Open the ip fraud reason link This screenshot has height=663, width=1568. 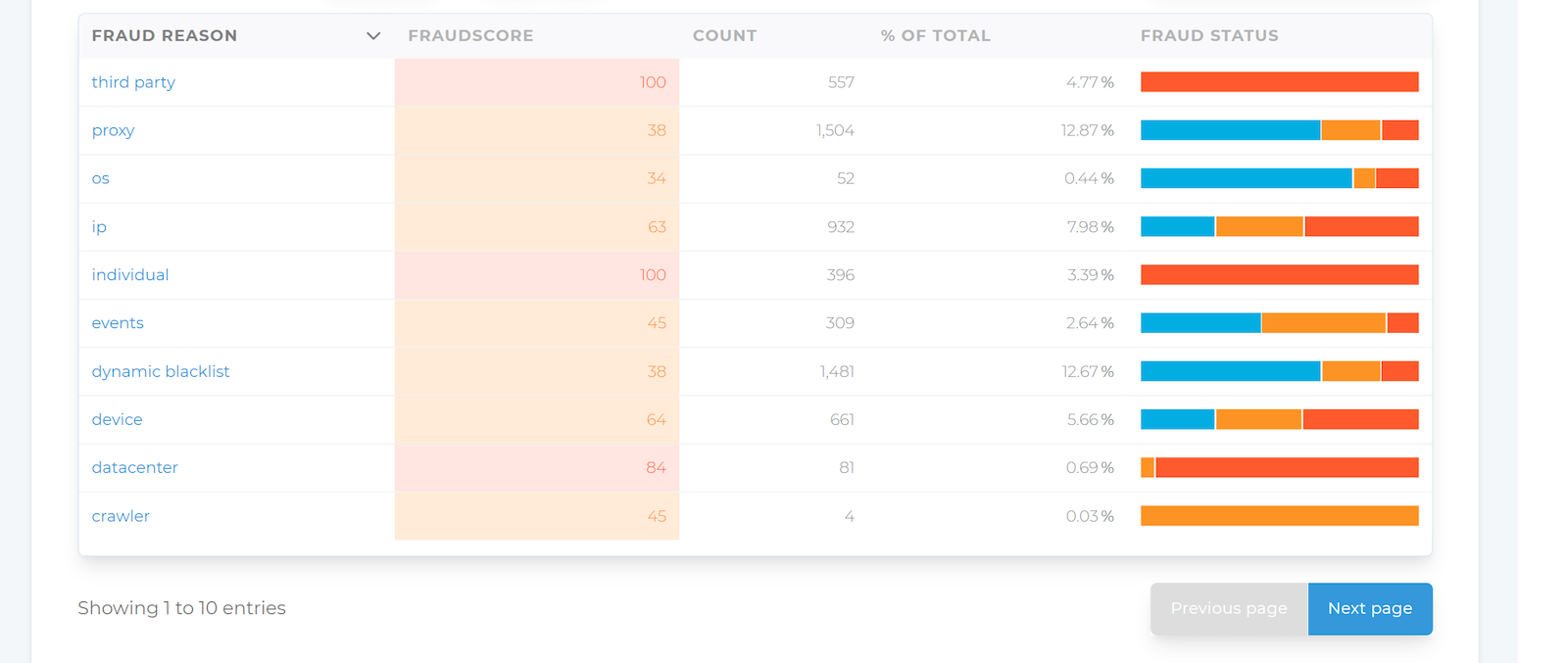(x=99, y=227)
